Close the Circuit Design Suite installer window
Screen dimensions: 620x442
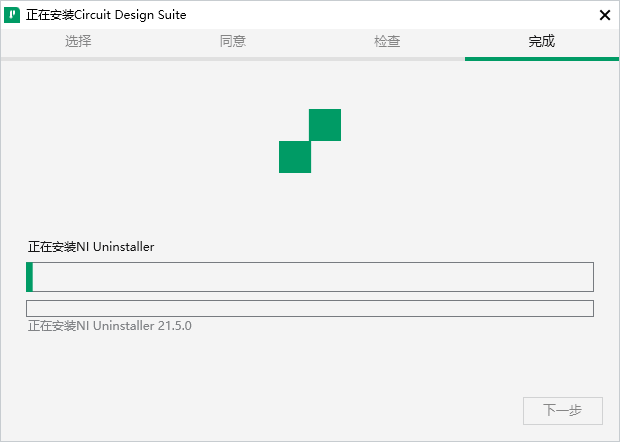point(605,15)
